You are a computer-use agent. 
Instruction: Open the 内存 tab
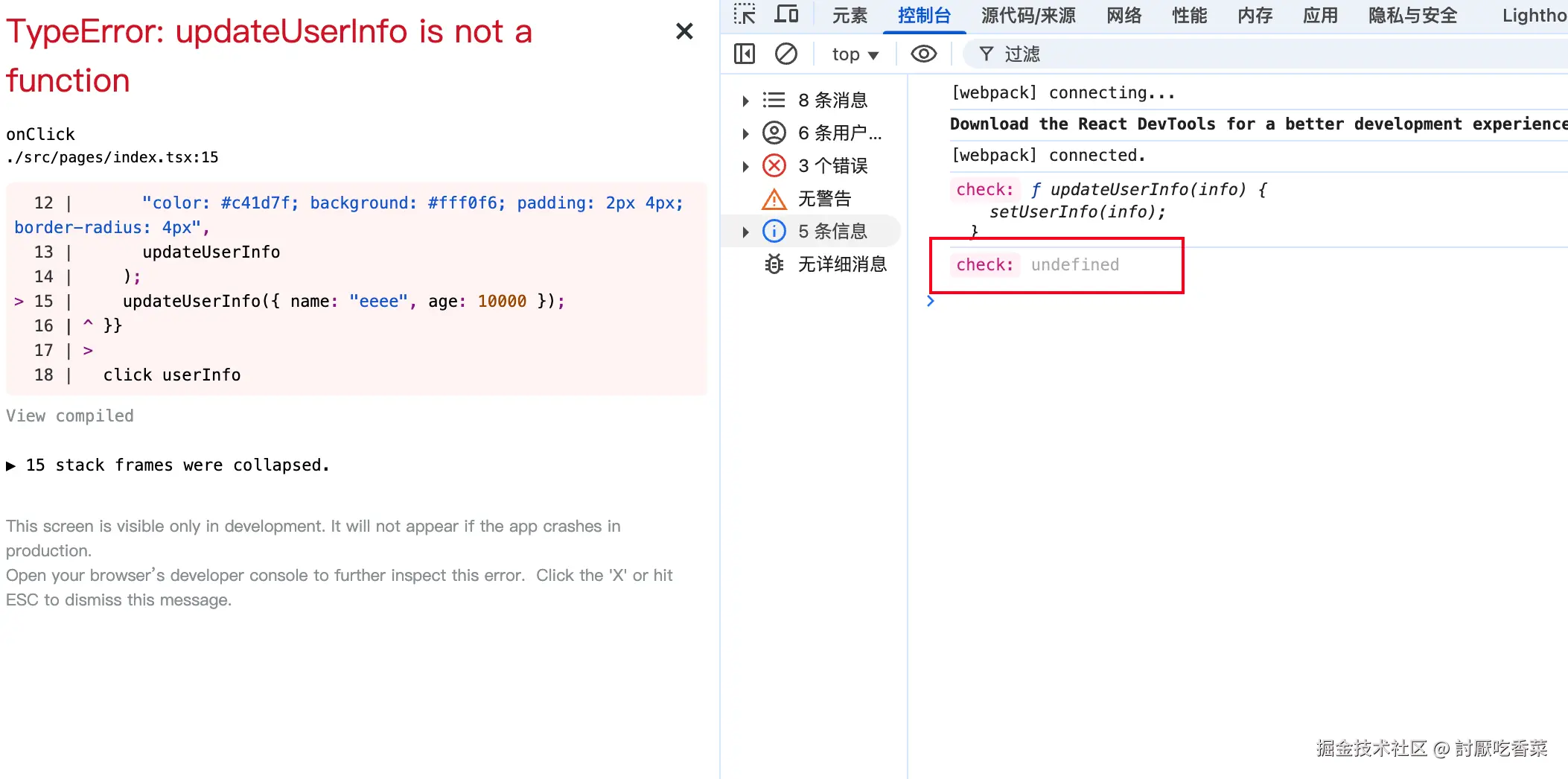(1255, 15)
